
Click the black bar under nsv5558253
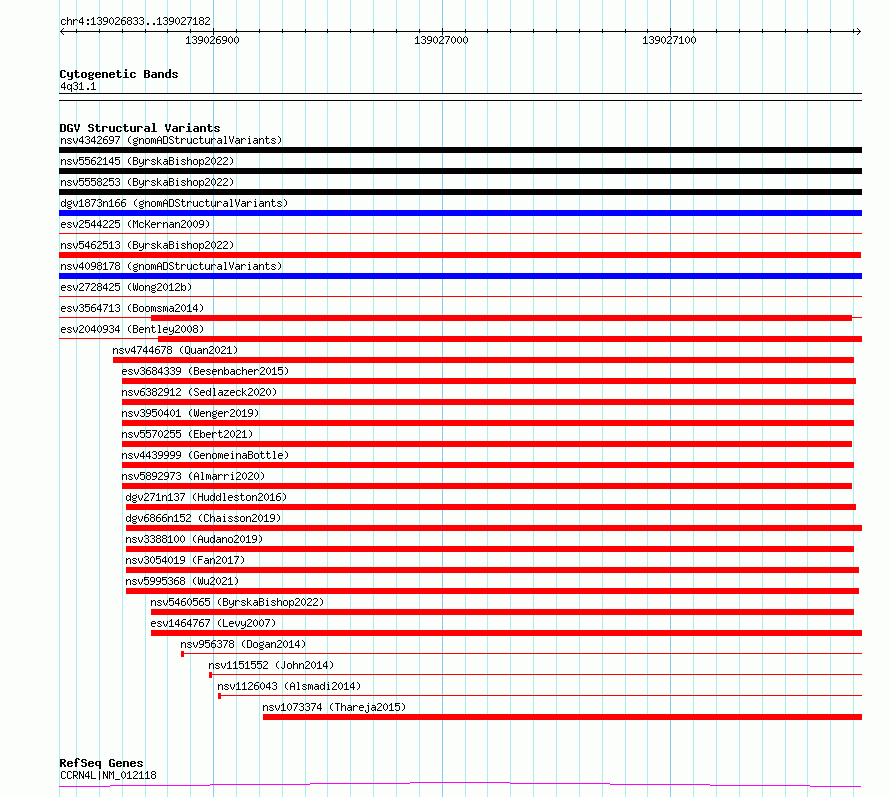(460, 192)
